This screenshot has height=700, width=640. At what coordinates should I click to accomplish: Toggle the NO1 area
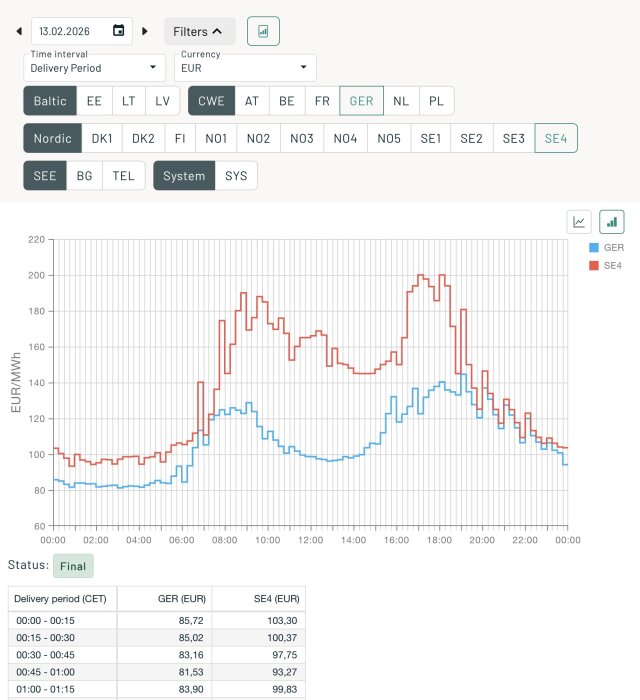pos(216,138)
